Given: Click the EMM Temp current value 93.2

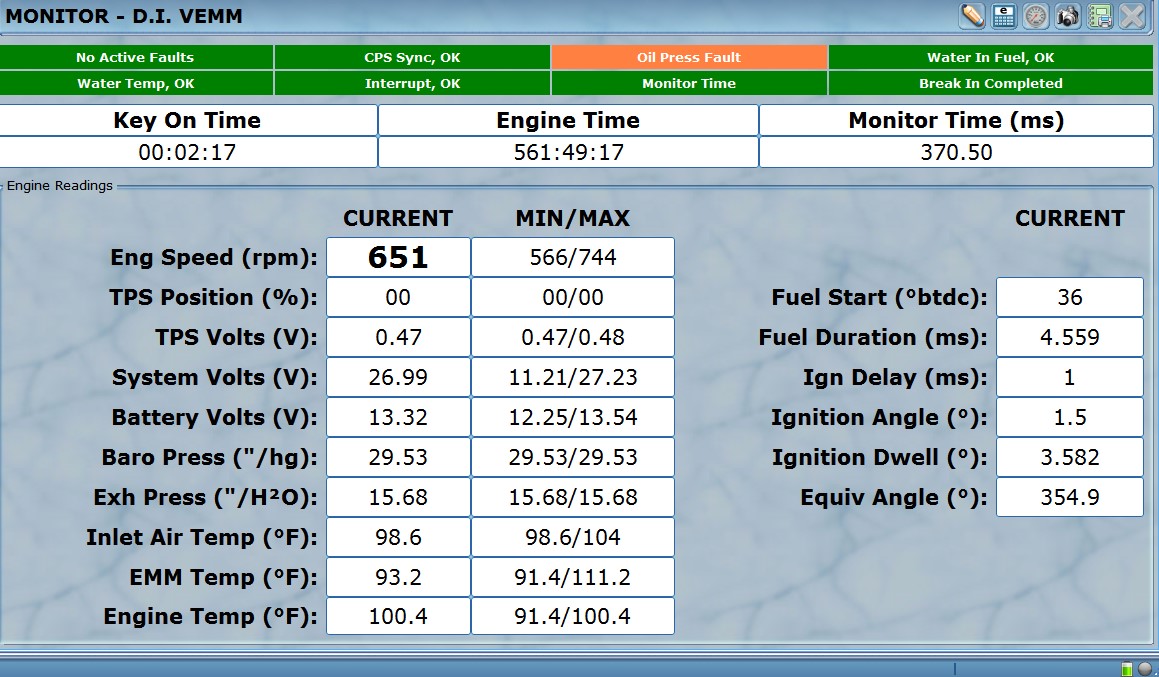Looking at the screenshot, I should point(398,576).
